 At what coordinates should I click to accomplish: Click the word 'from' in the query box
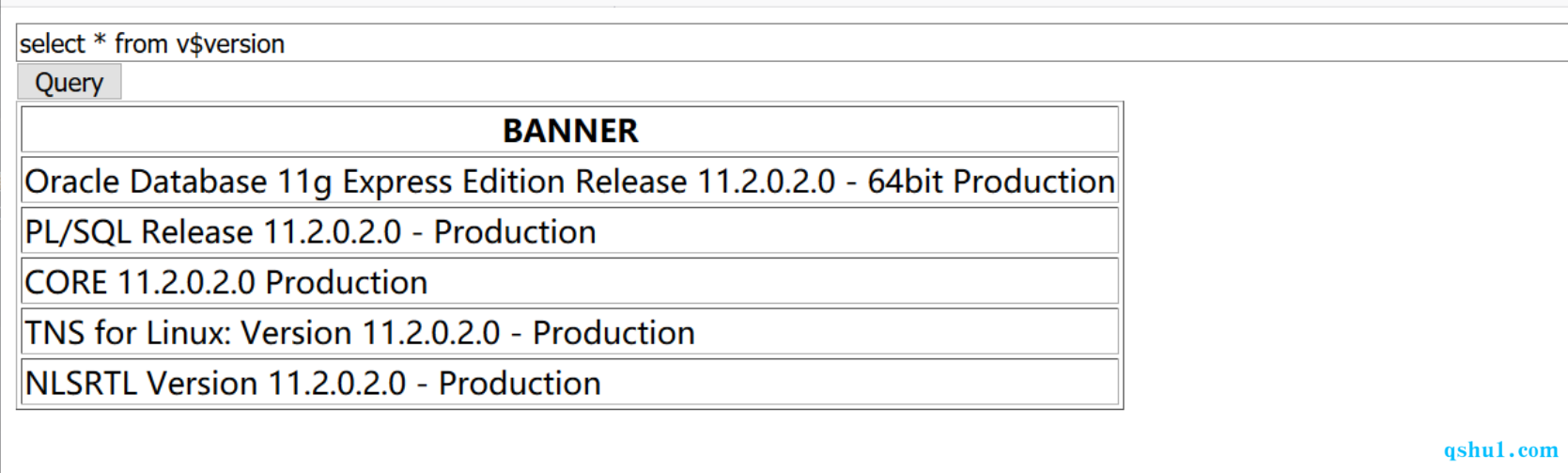pyautogui.click(x=141, y=43)
